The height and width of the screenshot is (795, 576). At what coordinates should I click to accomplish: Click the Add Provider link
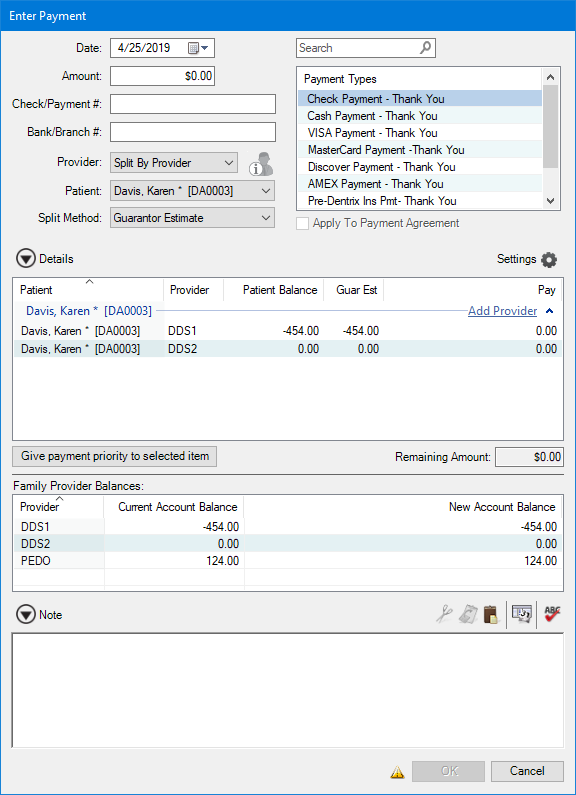point(502,311)
